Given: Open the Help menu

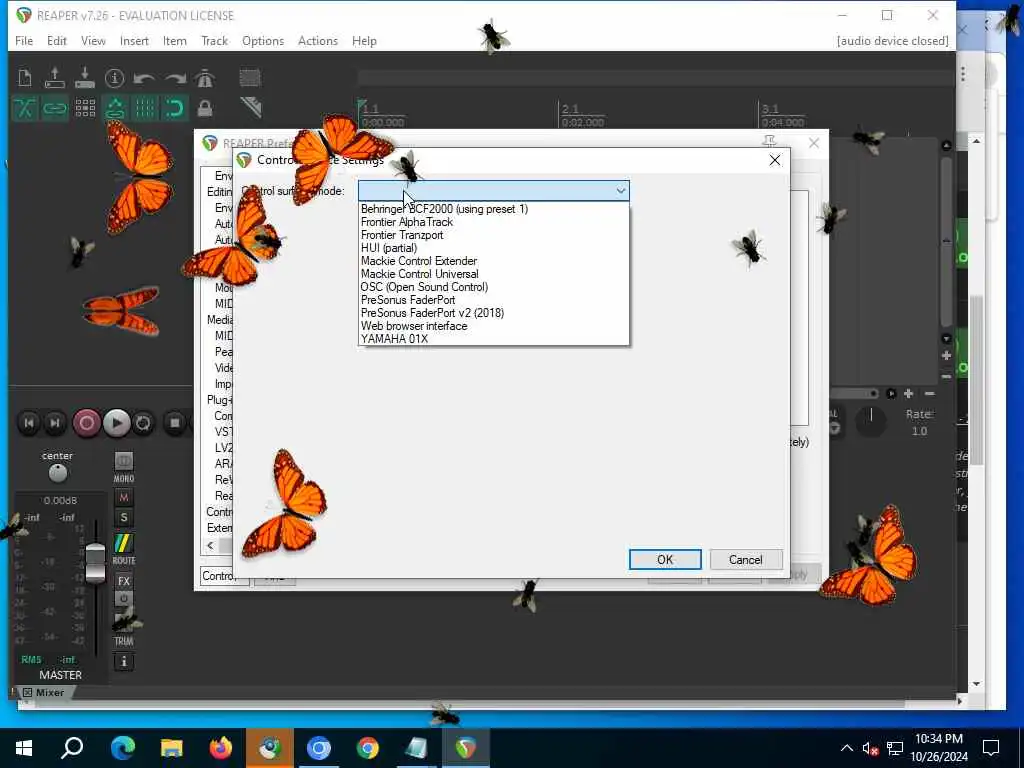Looking at the screenshot, I should [x=364, y=40].
